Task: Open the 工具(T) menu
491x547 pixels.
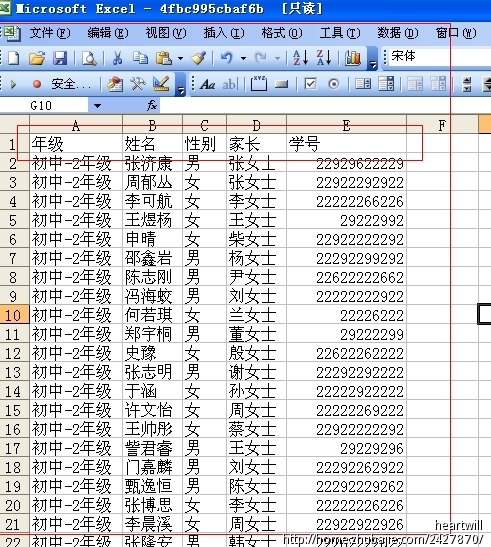Action: (340, 33)
